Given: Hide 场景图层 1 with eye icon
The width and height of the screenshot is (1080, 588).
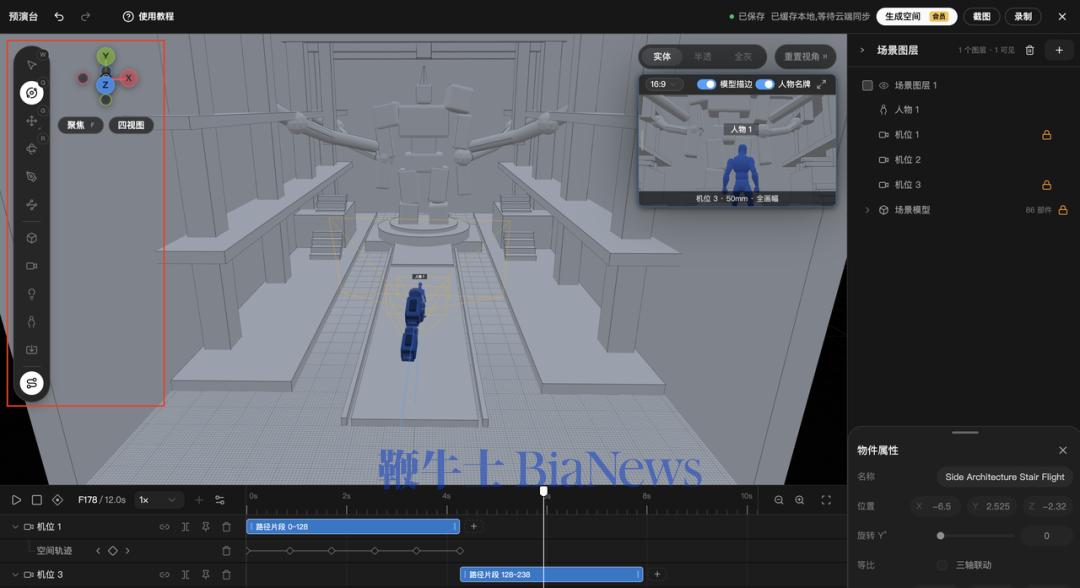Looking at the screenshot, I should tap(884, 85).
